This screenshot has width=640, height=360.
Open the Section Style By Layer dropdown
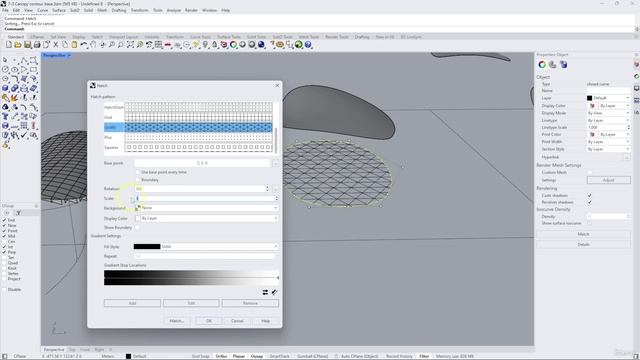pyautogui.click(x=609, y=149)
